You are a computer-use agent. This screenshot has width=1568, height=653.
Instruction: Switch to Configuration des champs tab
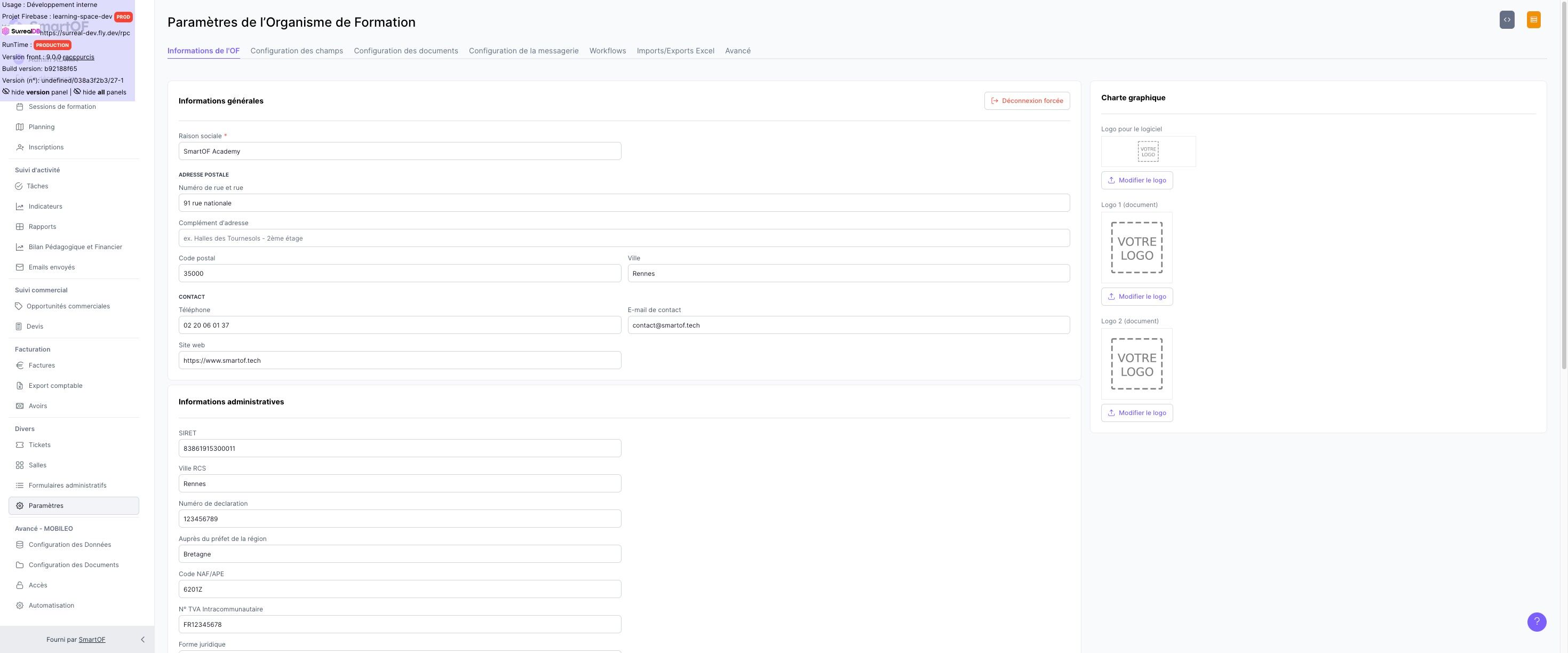[x=297, y=51]
